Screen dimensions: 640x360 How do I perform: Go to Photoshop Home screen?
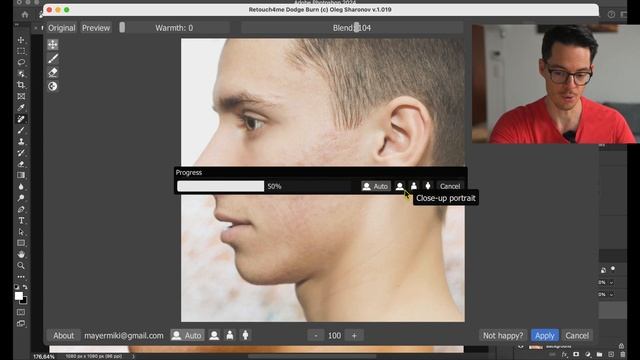tap(25, 15)
